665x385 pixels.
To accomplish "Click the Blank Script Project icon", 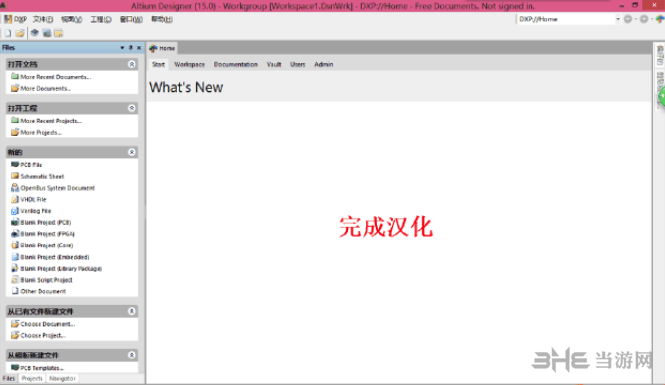I will pos(15,280).
